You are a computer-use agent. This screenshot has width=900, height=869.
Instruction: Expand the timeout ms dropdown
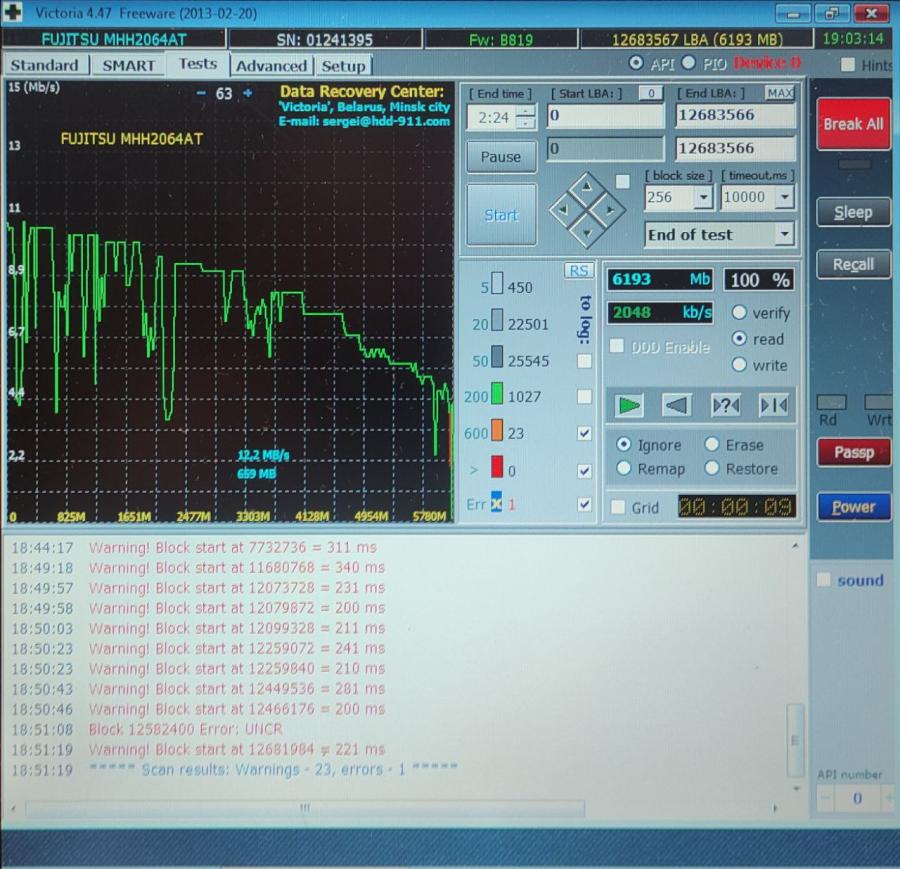(784, 197)
